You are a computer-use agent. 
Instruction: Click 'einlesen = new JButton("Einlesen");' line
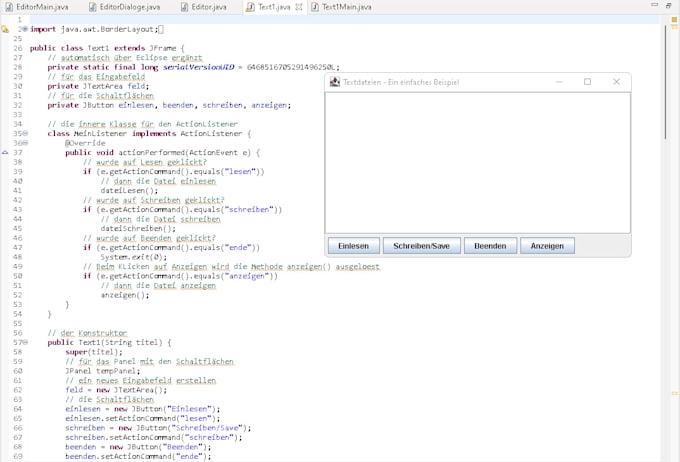[x=143, y=409]
